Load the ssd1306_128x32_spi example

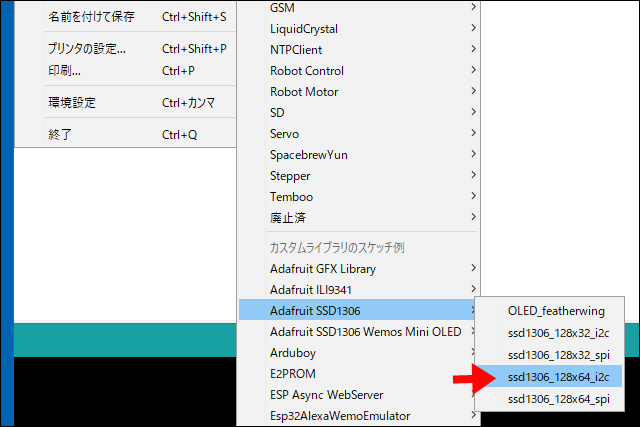(x=549, y=355)
